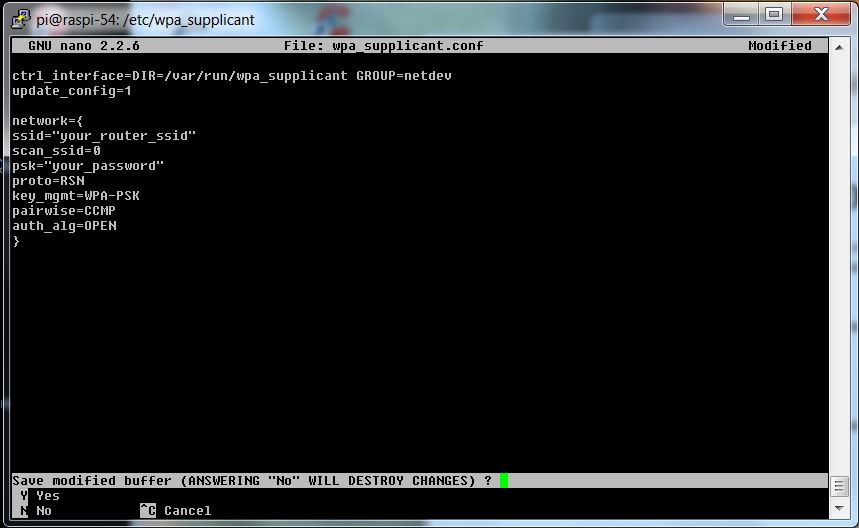Click the scrollbar down arrow

[x=839, y=508]
